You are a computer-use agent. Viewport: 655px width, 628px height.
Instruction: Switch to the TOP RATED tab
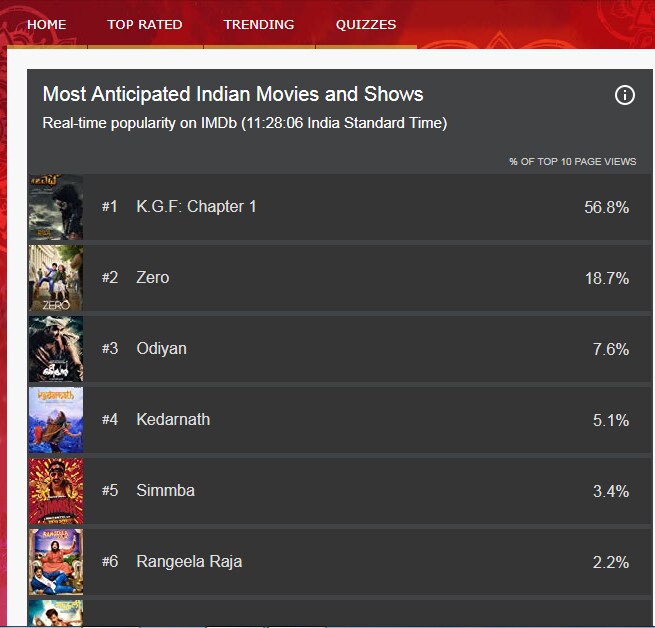pyautogui.click(x=145, y=25)
